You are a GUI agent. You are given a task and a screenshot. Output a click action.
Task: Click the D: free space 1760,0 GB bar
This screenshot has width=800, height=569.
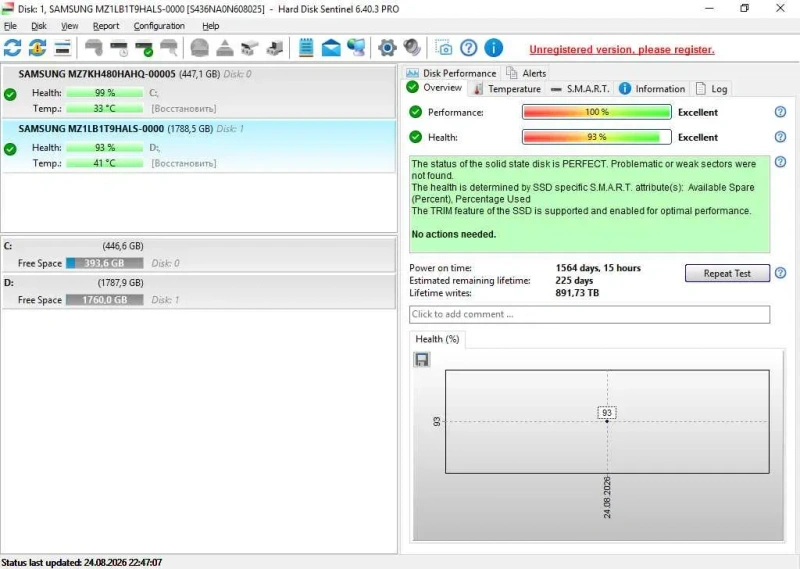click(x=105, y=300)
